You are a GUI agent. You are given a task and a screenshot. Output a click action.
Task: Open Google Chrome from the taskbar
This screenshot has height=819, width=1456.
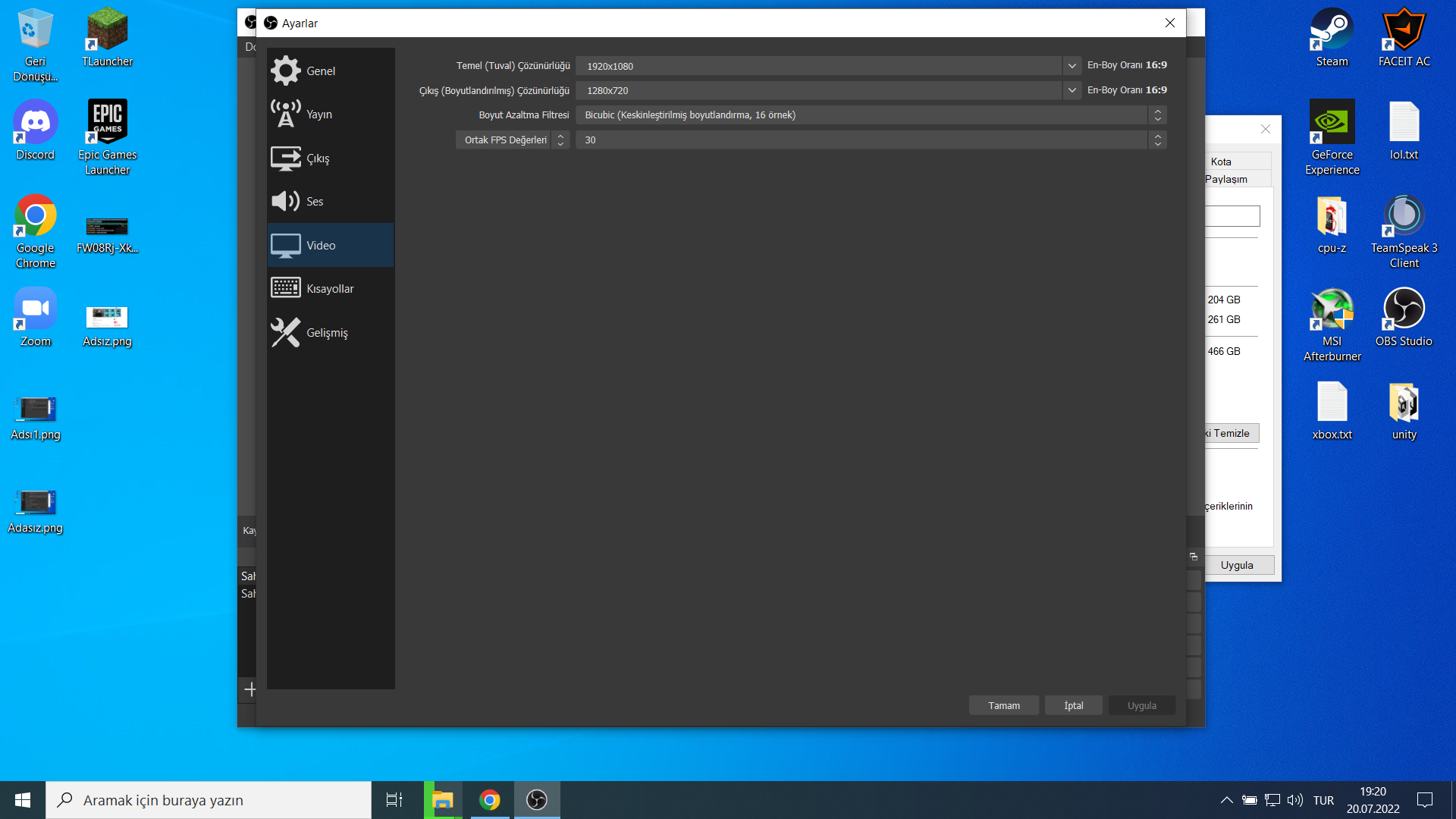click(x=490, y=800)
